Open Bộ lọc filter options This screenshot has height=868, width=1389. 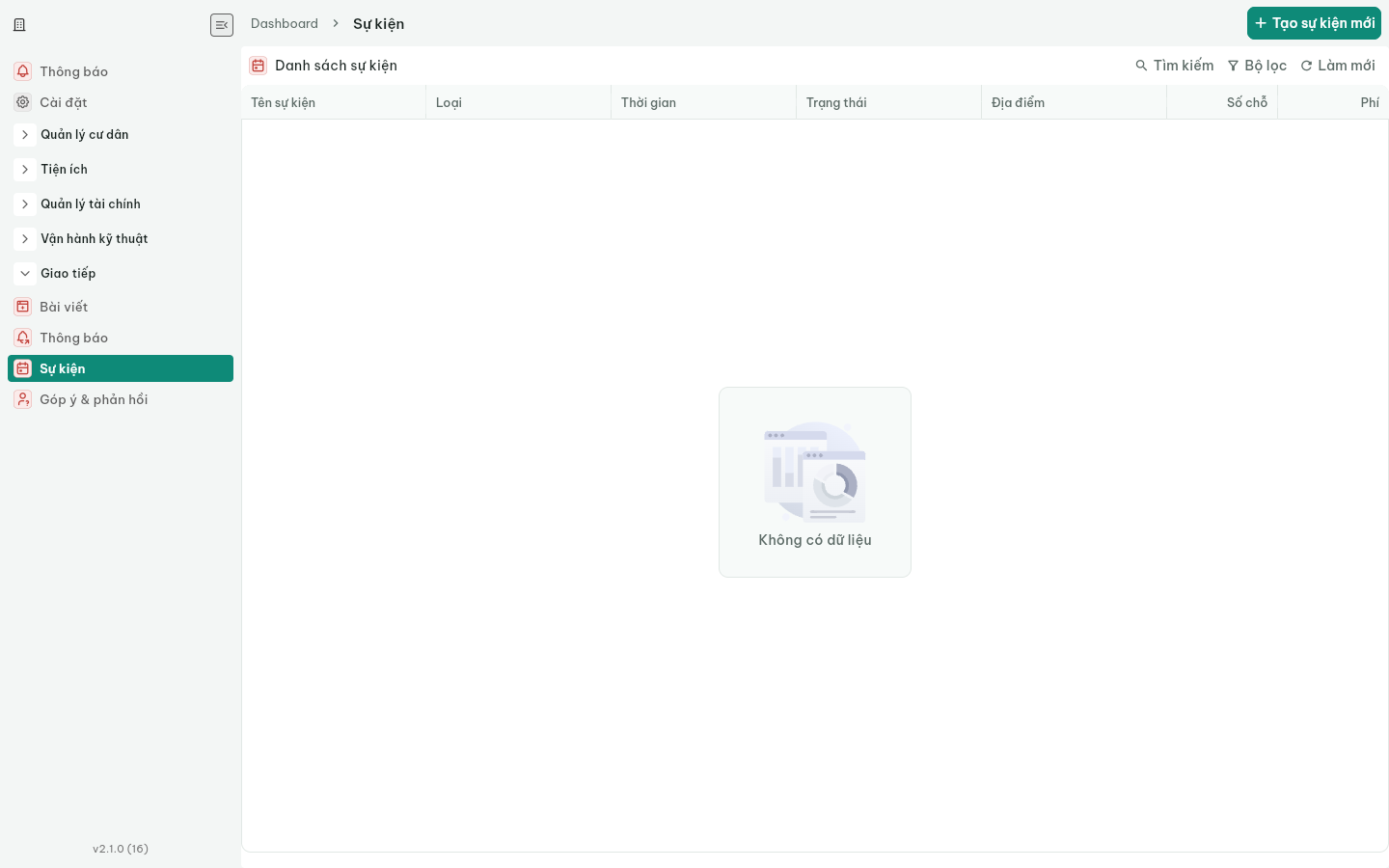click(x=1257, y=66)
